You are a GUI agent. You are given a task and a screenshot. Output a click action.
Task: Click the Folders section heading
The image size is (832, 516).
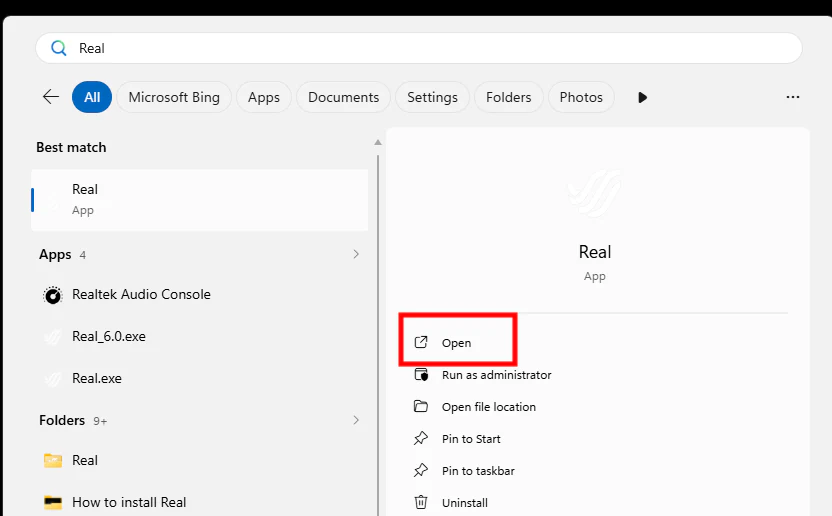[x=62, y=420]
